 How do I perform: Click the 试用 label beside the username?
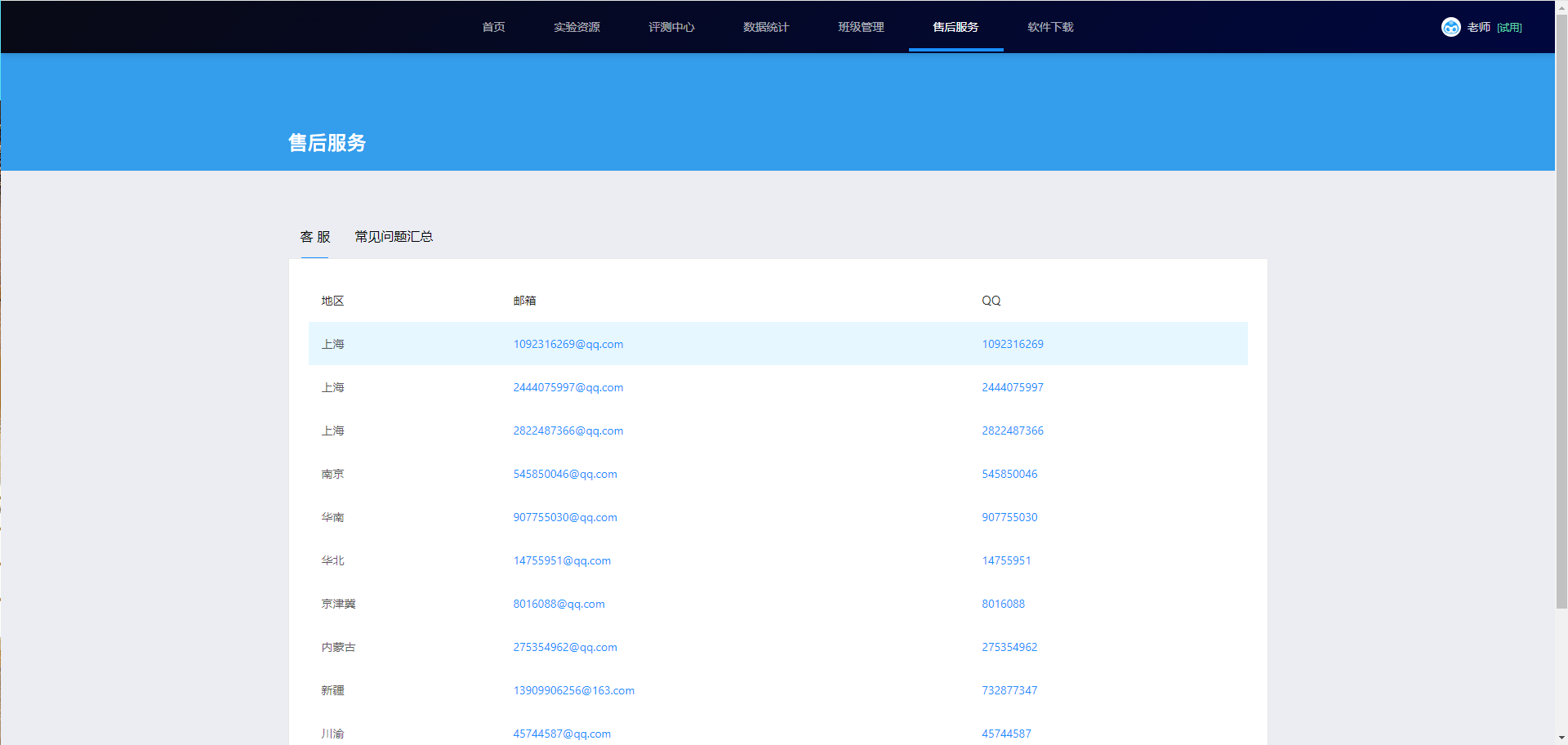click(x=1509, y=28)
